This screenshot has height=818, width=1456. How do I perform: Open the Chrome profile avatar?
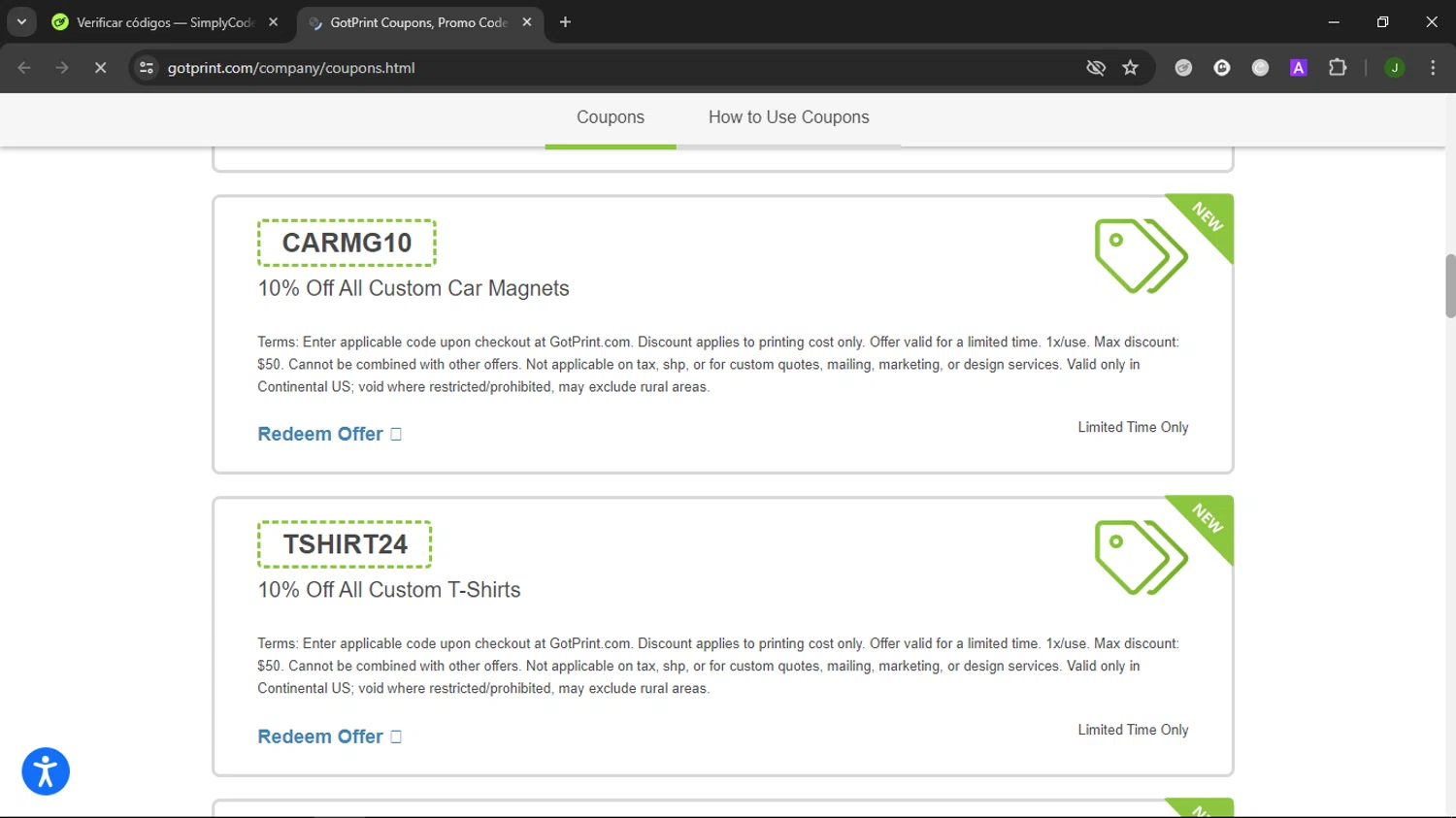(x=1394, y=68)
